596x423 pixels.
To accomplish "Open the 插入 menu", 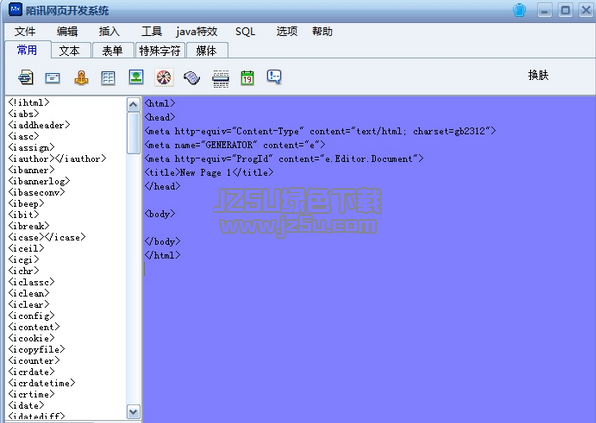I will (109, 32).
